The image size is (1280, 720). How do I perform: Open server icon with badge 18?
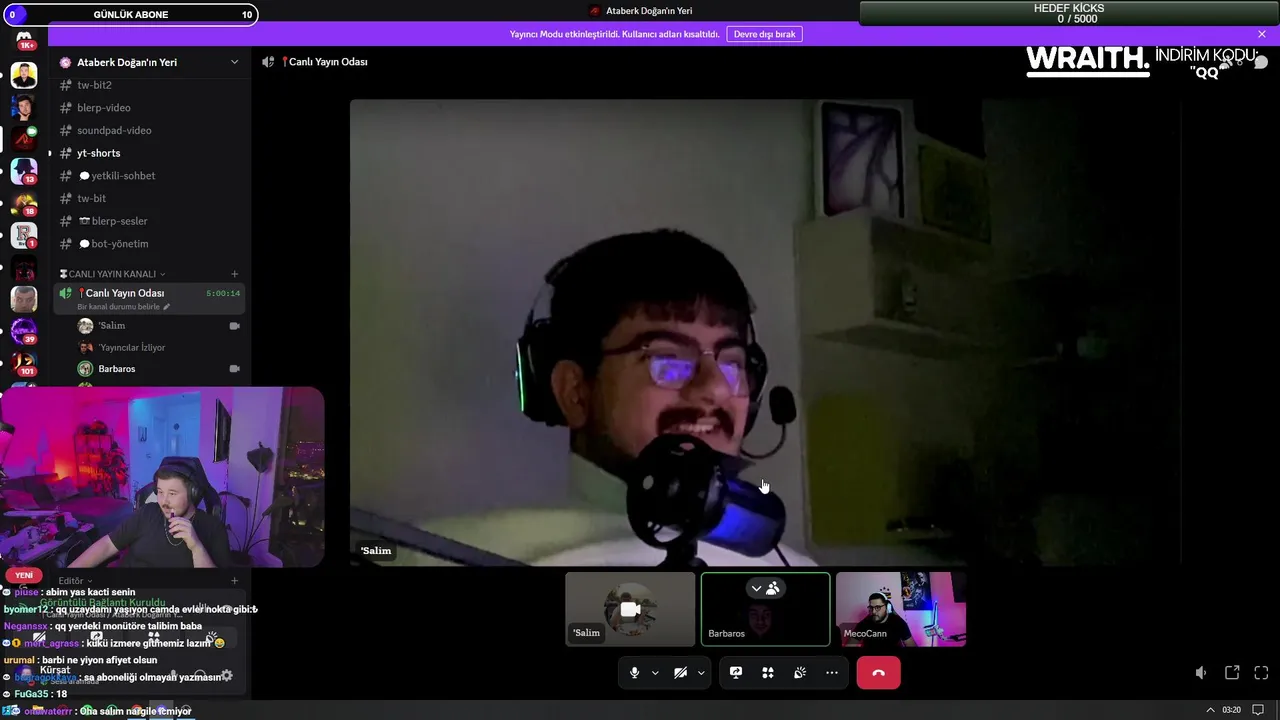pos(24,203)
